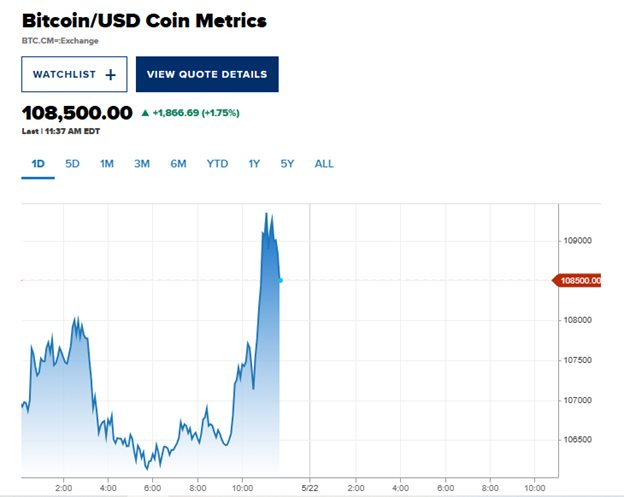The image size is (624, 497).
Task: Select the 1D time range tab
Action: pos(37,163)
